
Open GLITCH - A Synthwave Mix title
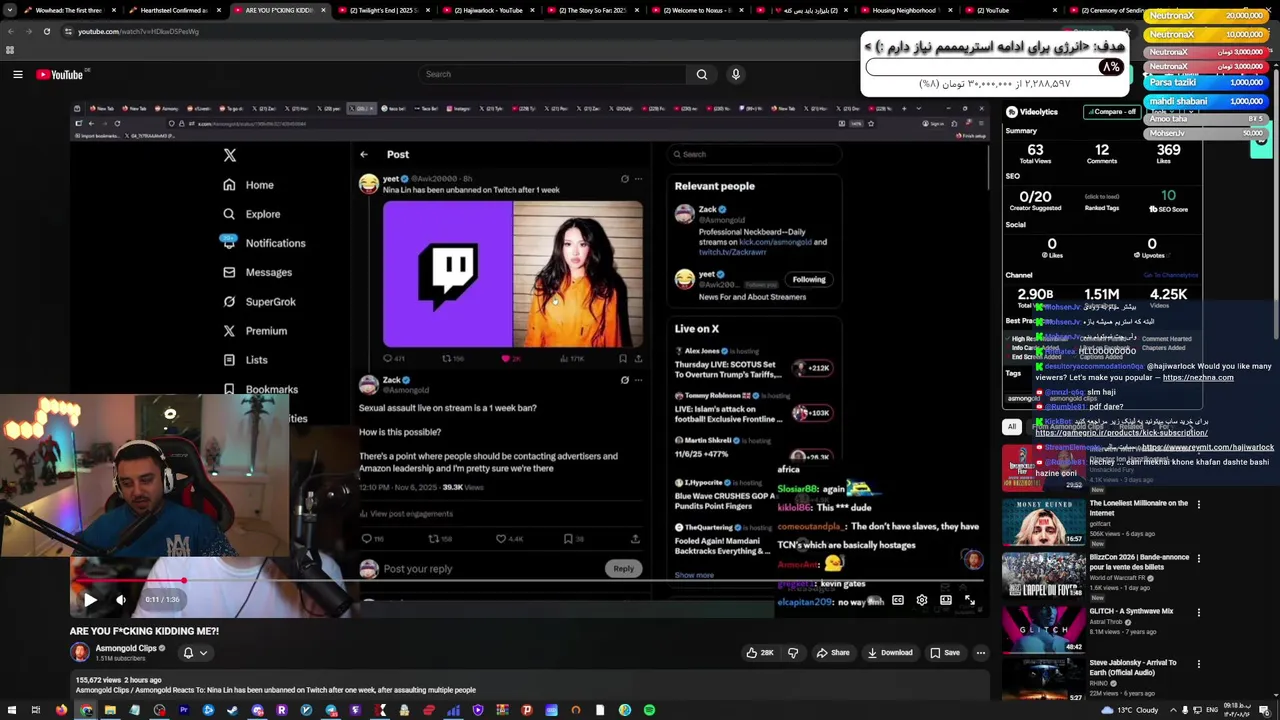pyautogui.click(x=1131, y=611)
